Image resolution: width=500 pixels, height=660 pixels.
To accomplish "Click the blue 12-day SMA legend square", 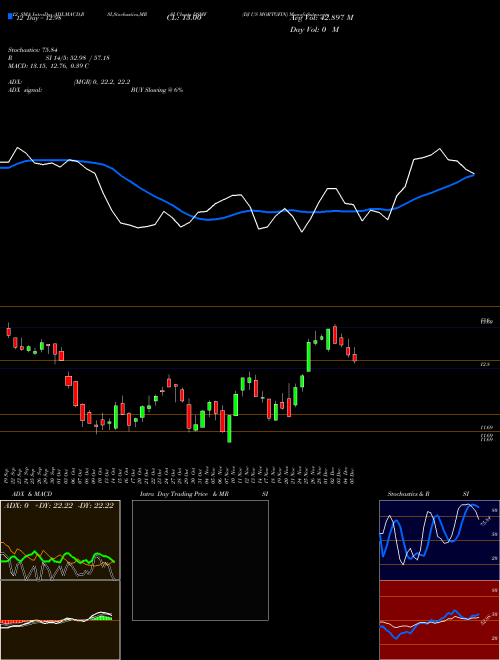I will pos(10,16).
